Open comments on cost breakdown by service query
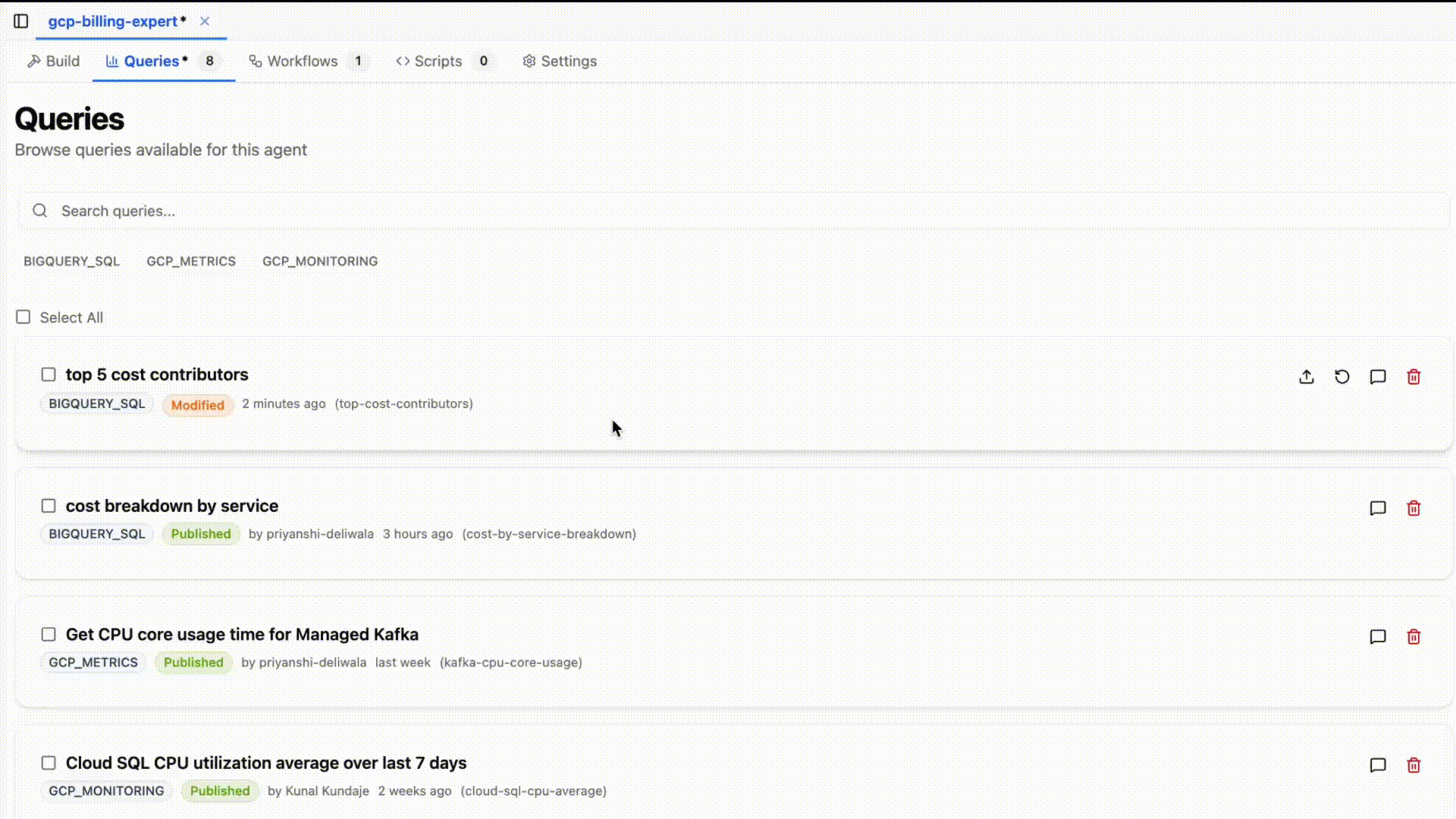This screenshot has width=1456, height=819. tap(1378, 508)
